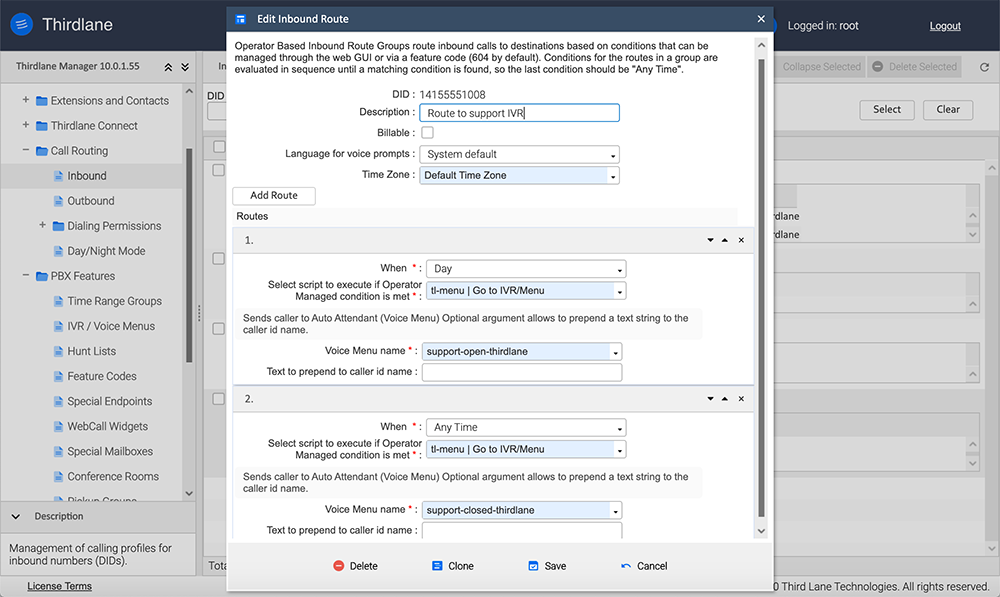Move route 1 down with arrow icon

(x=709, y=241)
